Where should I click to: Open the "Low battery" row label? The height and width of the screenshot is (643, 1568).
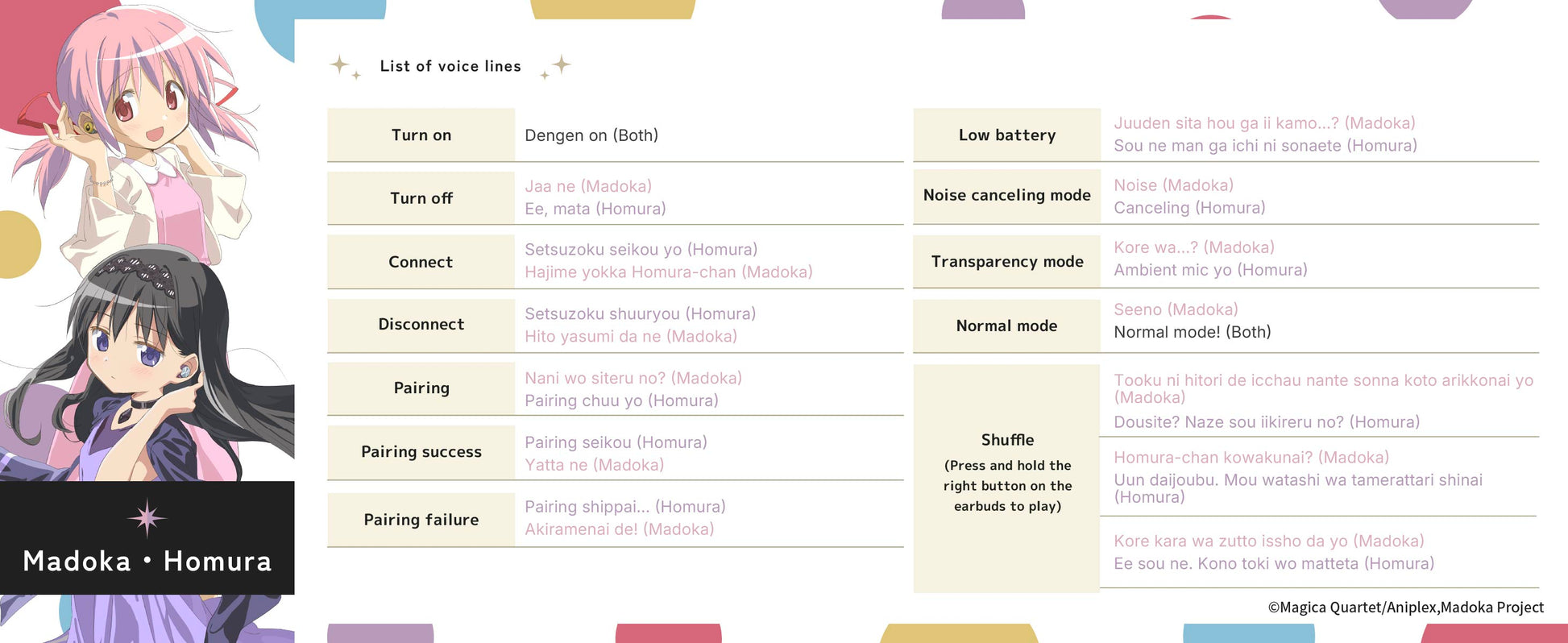(x=1006, y=135)
